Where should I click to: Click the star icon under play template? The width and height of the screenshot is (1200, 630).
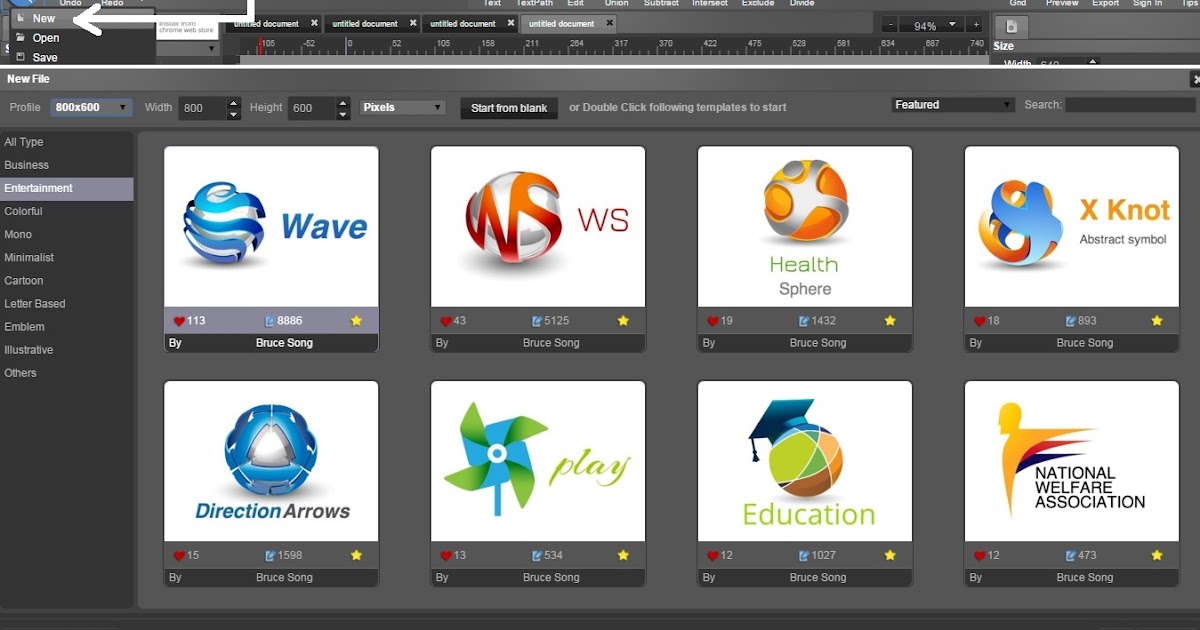[623, 555]
